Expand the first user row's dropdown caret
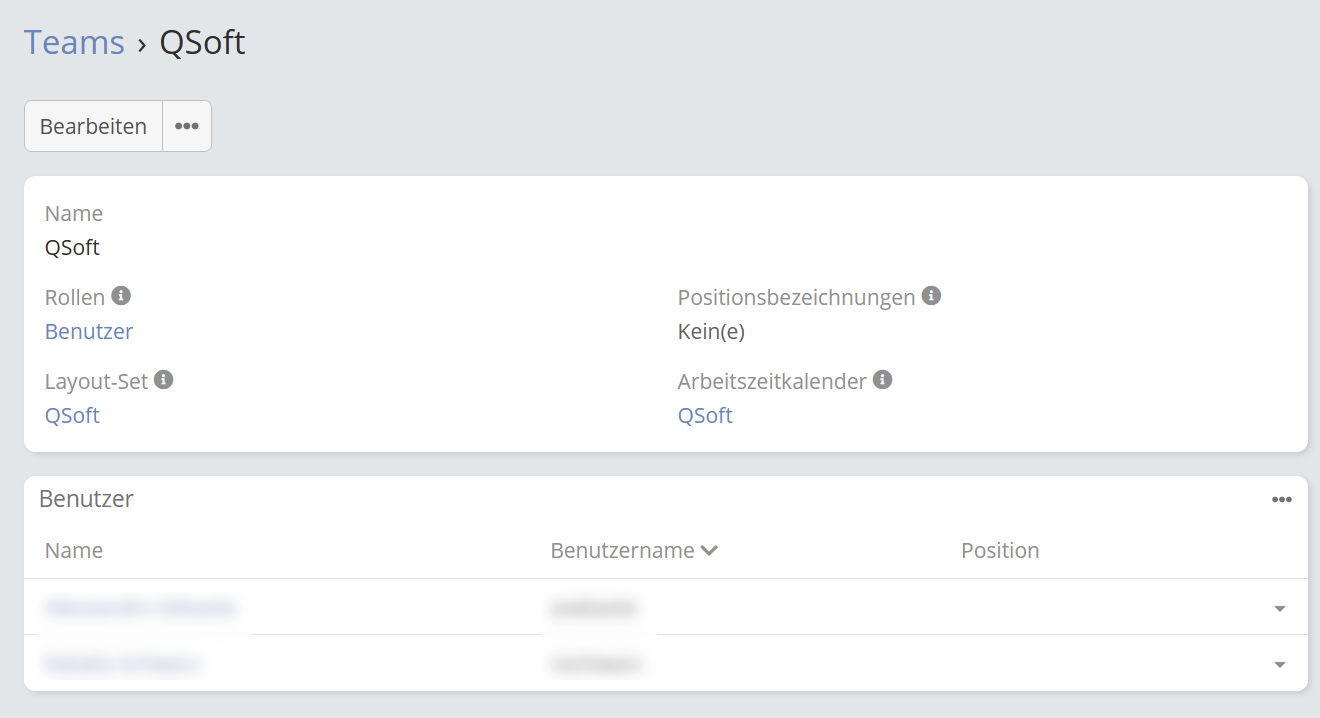Screen dimensions: 1320x718 pos(1280,608)
